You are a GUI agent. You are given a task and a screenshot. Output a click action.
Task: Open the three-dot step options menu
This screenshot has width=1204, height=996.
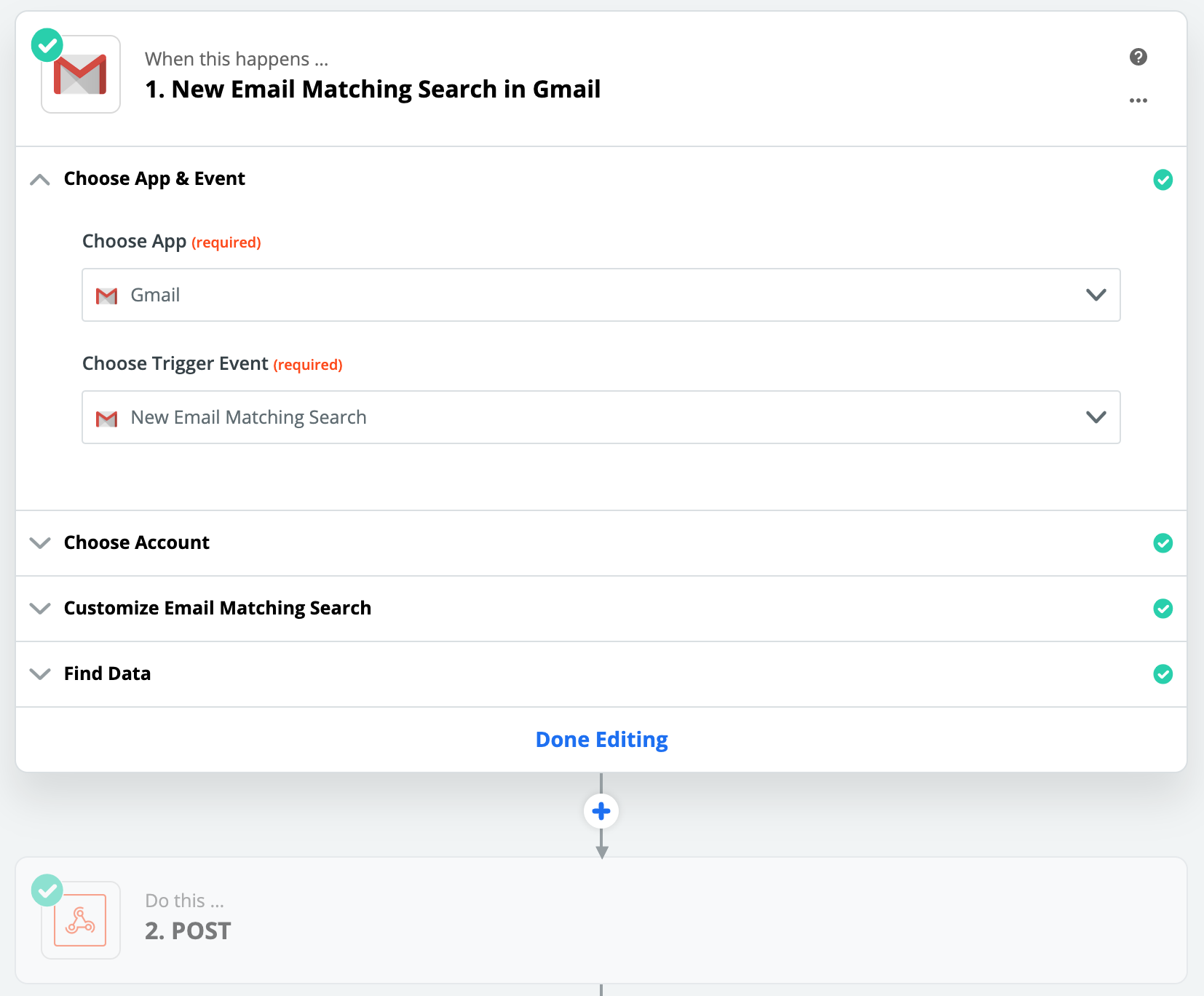[1138, 100]
